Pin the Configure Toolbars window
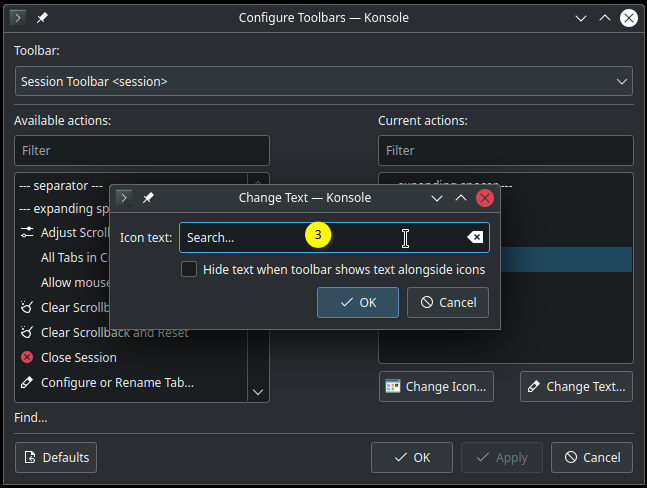The height and width of the screenshot is (488, 647). (42, 18)
